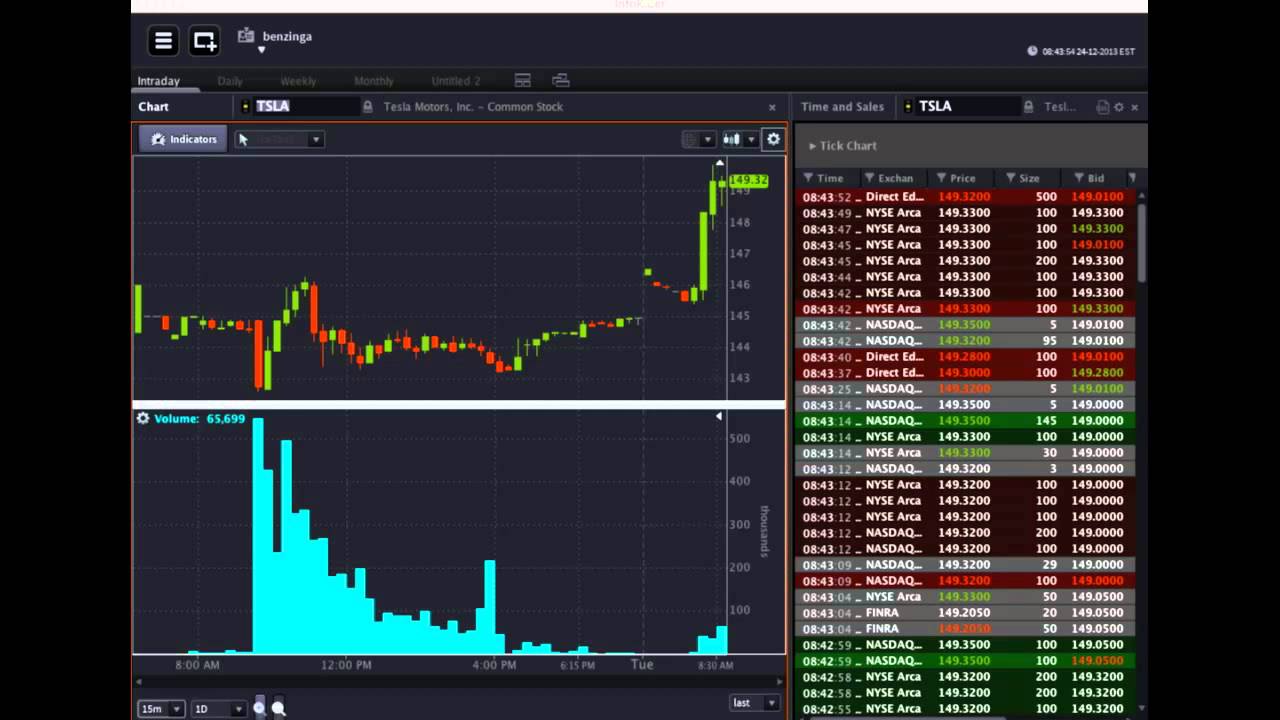Click the tile windows layout icon
The image size is (1280, 720).
(522, 80)
